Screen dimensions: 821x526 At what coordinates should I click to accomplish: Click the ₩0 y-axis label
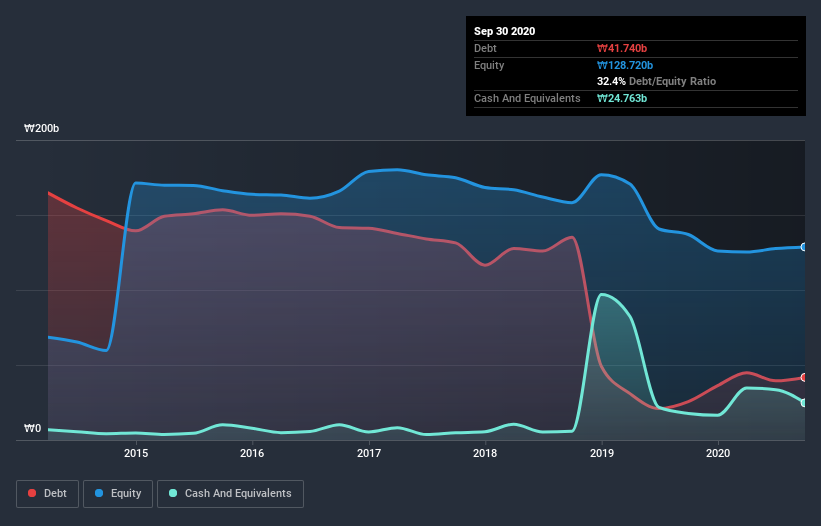click(32, 428)
